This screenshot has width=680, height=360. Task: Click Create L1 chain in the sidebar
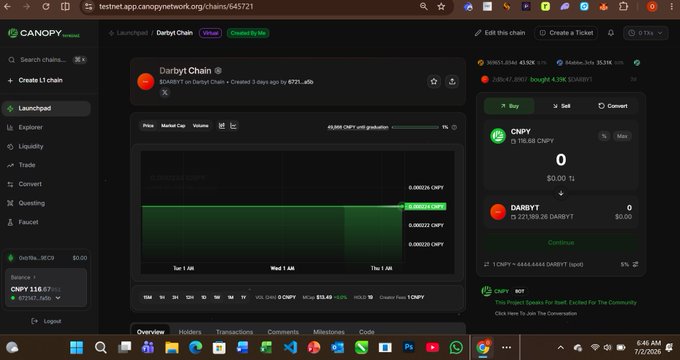pos(35,80)
